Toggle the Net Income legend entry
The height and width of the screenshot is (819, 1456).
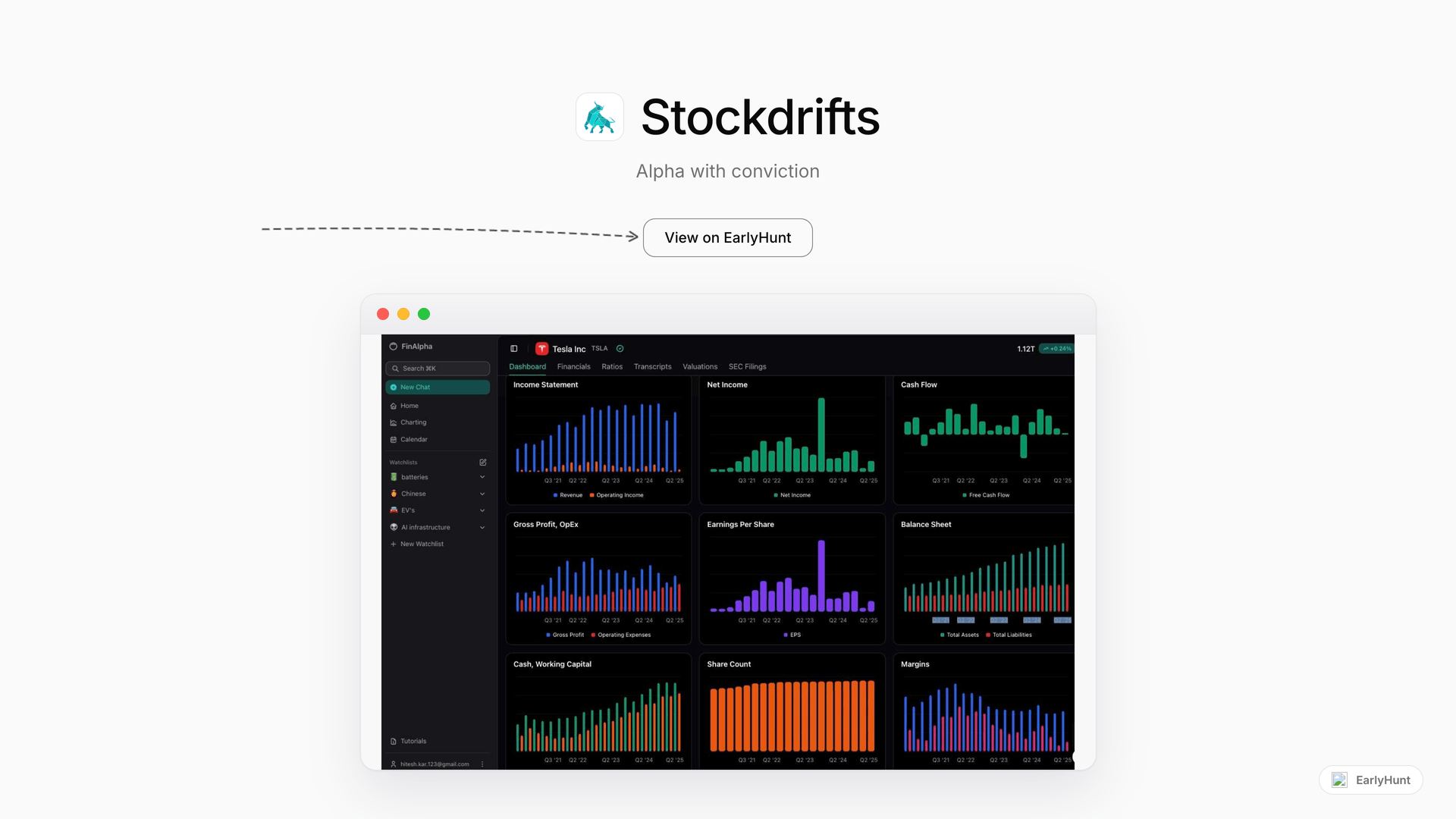pos(792,495)
